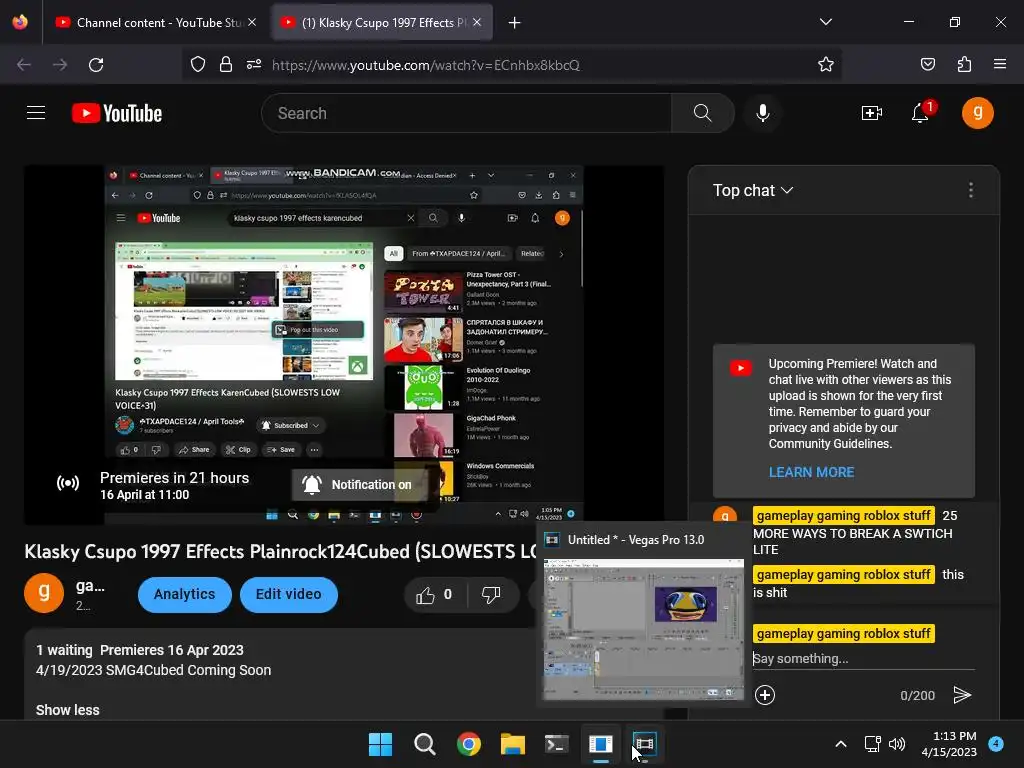Open the blue screen app on taskbar
This screenshot has width=1024, height=768.
(x=601, y=744)
